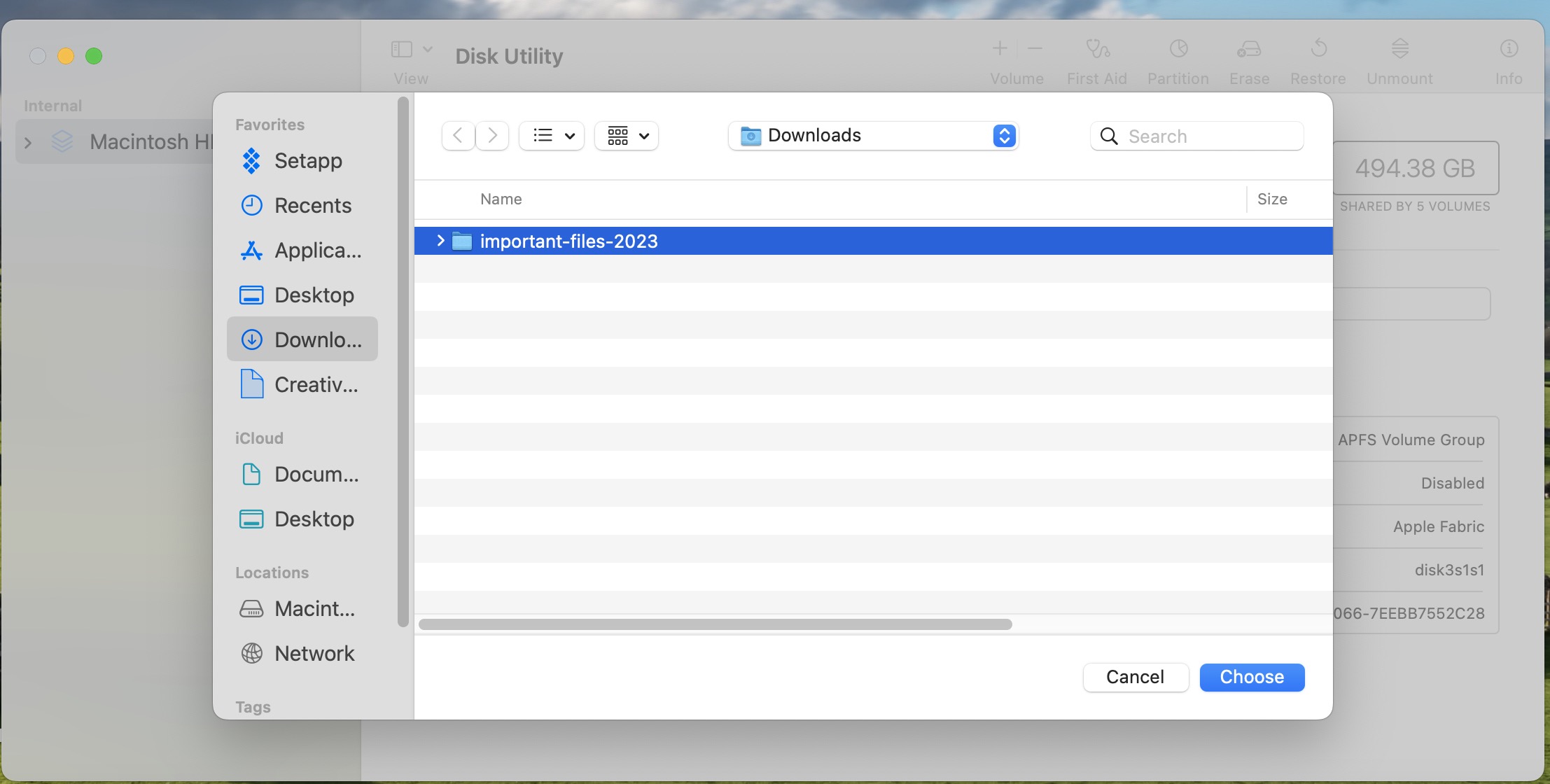Click the Choose button
This screenshot has height=784, width=1550.
point(1251,677)
